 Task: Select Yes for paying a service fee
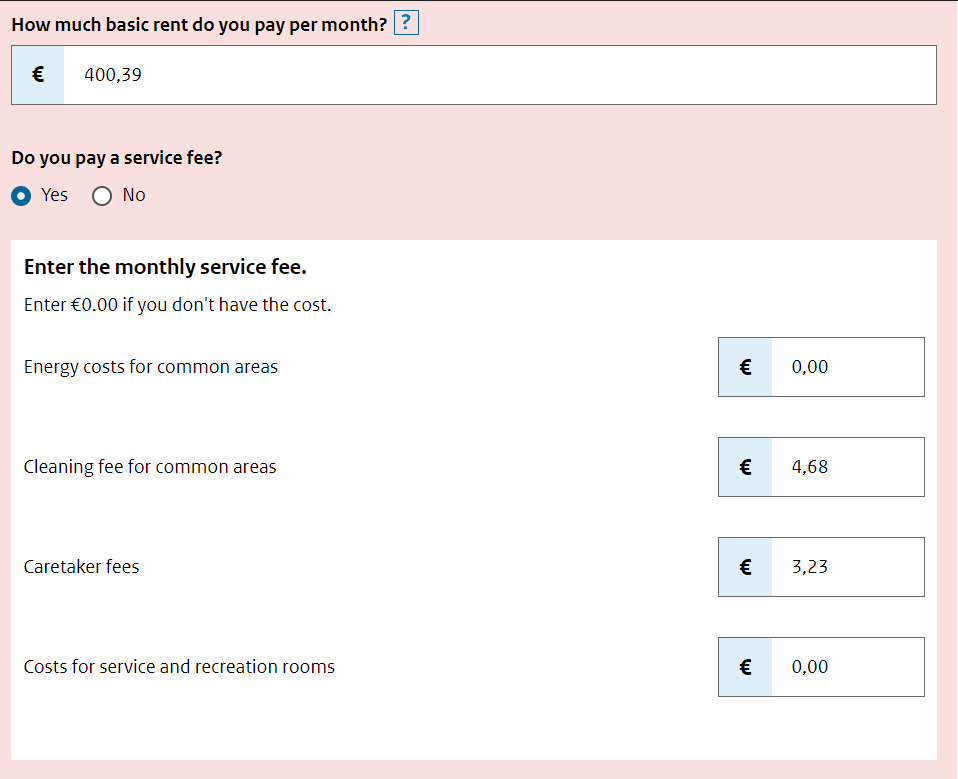click(x=21, y=196)
